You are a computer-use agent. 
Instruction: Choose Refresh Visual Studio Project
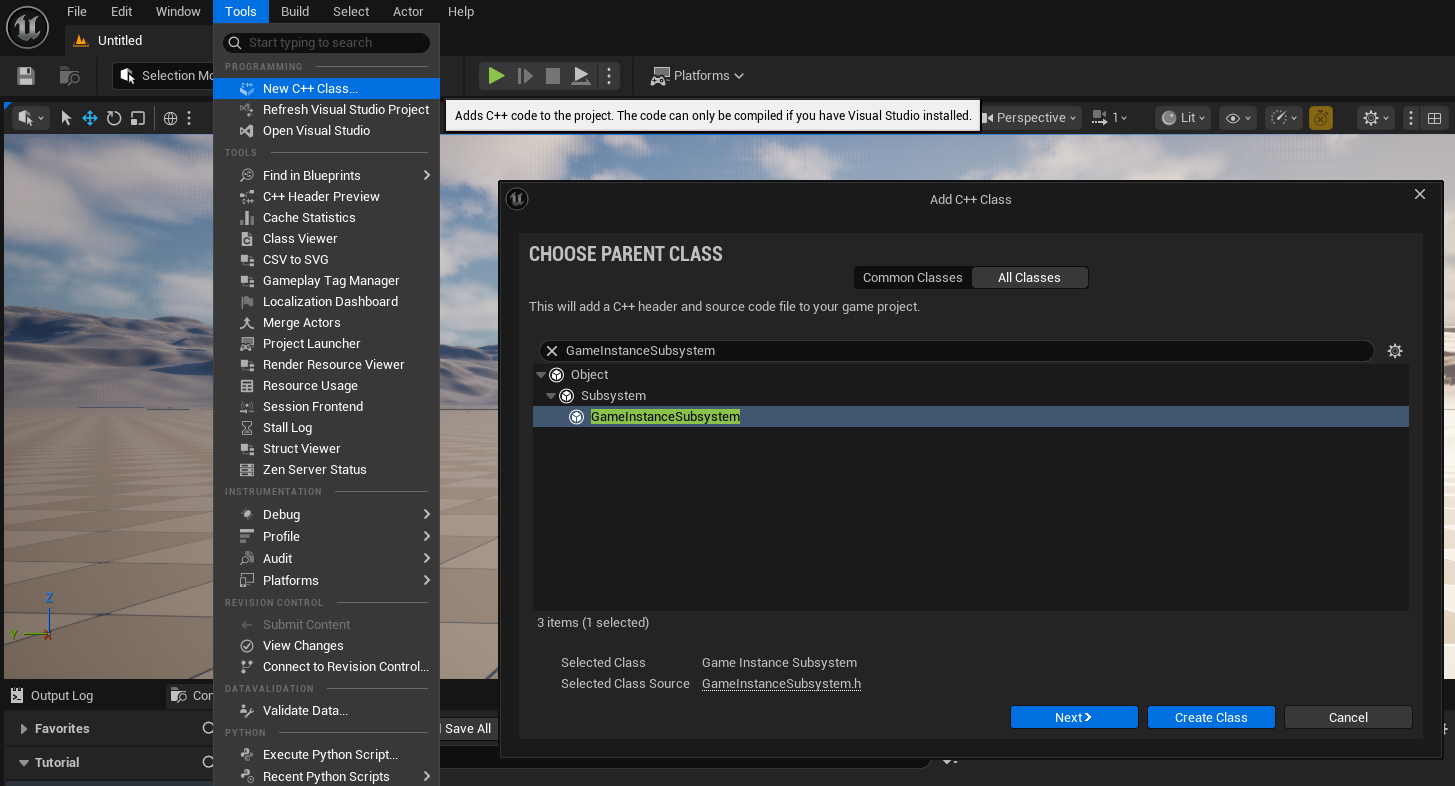[x=345, y=110]
